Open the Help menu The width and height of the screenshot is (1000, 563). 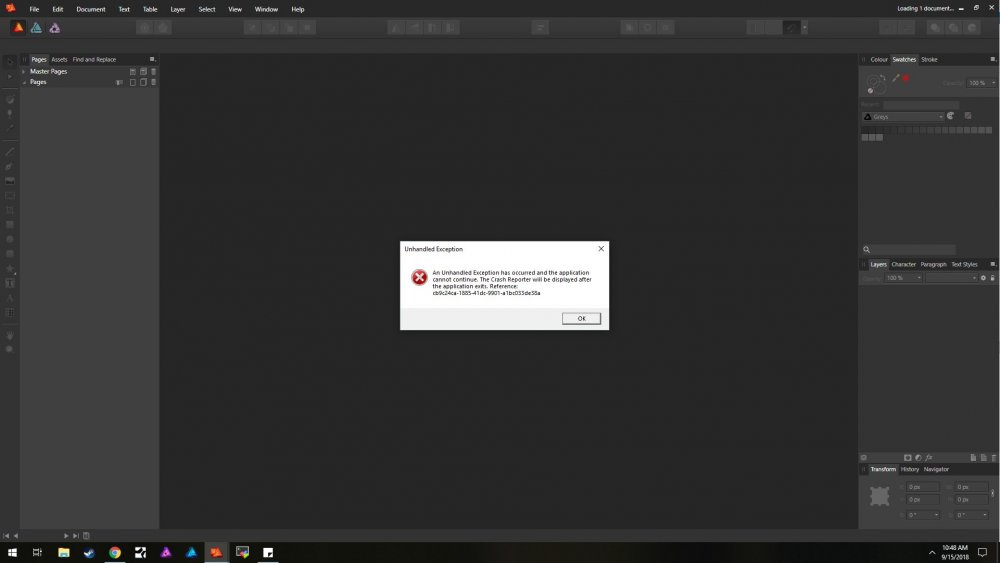(297, 10)
